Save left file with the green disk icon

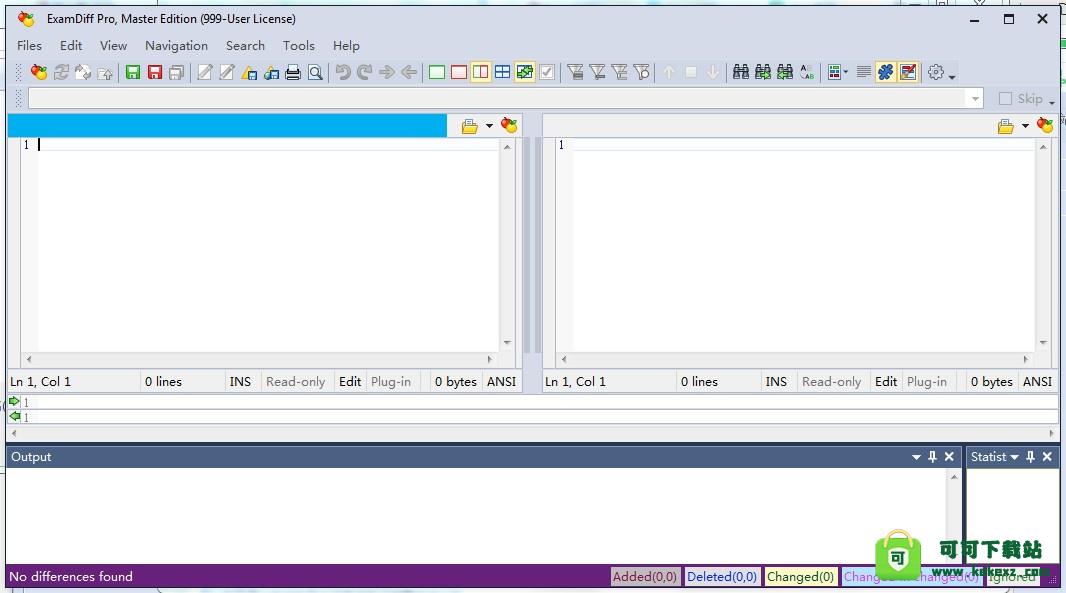(x=132, y=72)
